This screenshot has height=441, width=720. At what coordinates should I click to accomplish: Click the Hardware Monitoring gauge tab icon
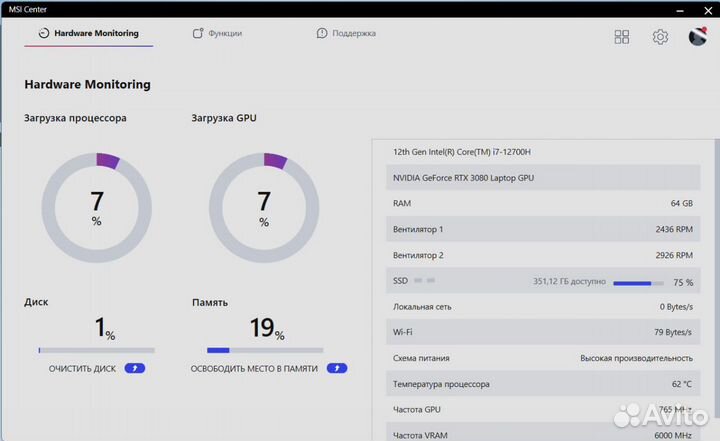coord(43,33)
